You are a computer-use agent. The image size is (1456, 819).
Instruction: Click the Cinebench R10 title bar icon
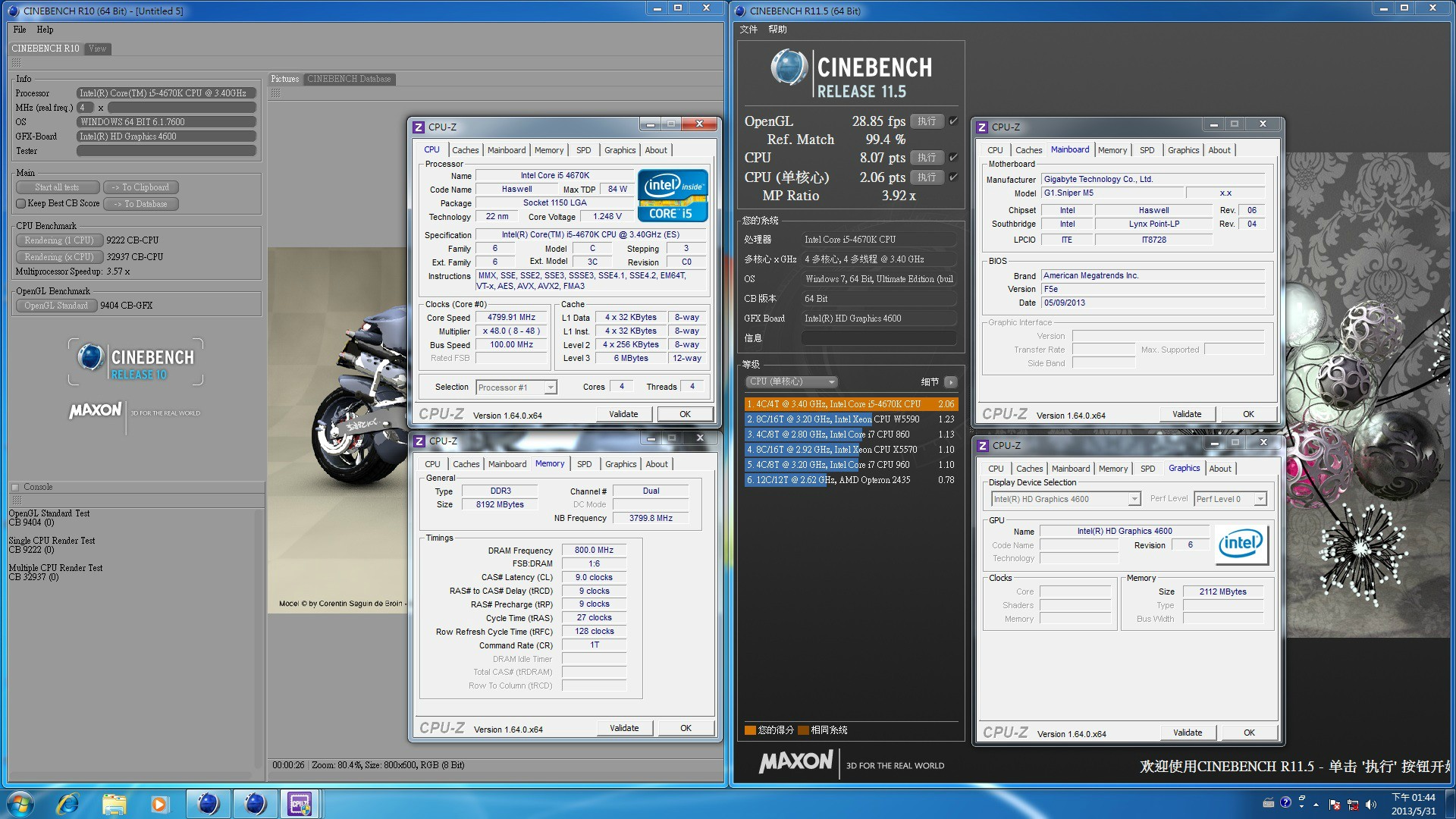(x=13, y=11)
